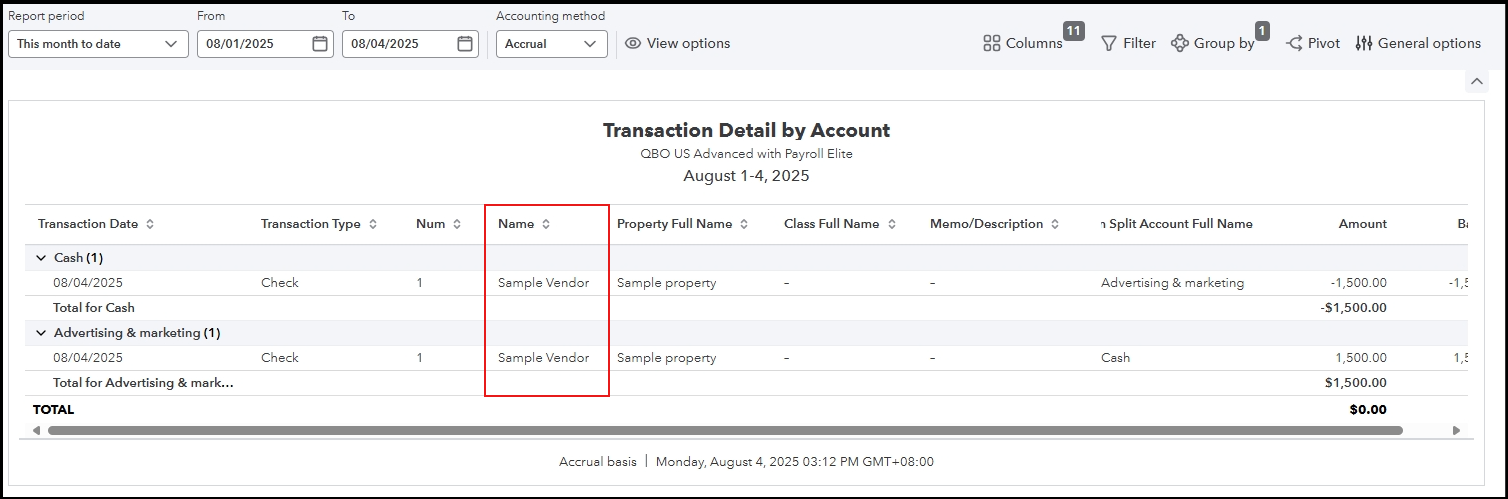
Task: Click the From date calendar icon
Action: 320,44
